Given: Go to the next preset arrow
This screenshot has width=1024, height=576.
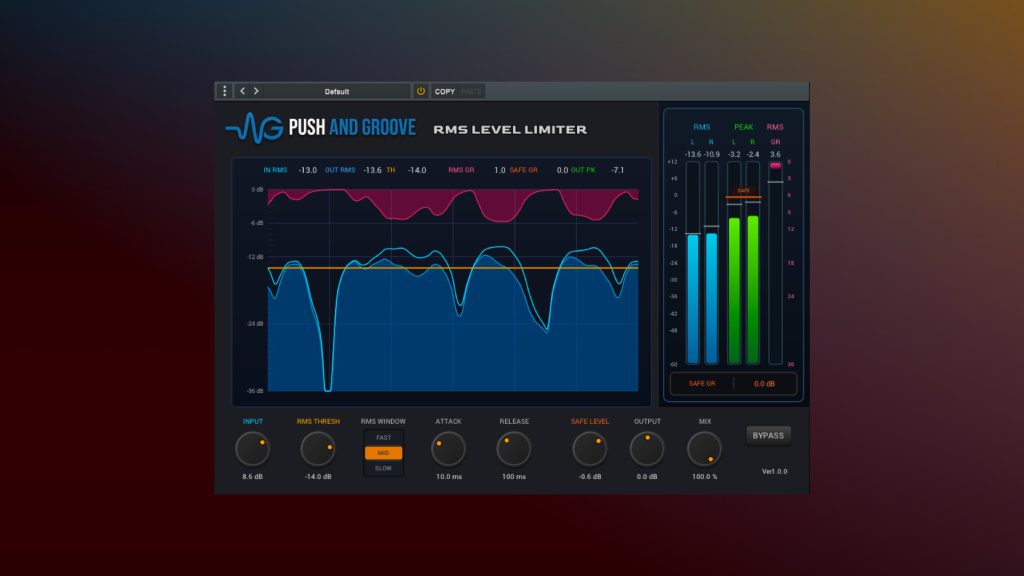Looking at the screenshot, I should (x=256, y=91).
